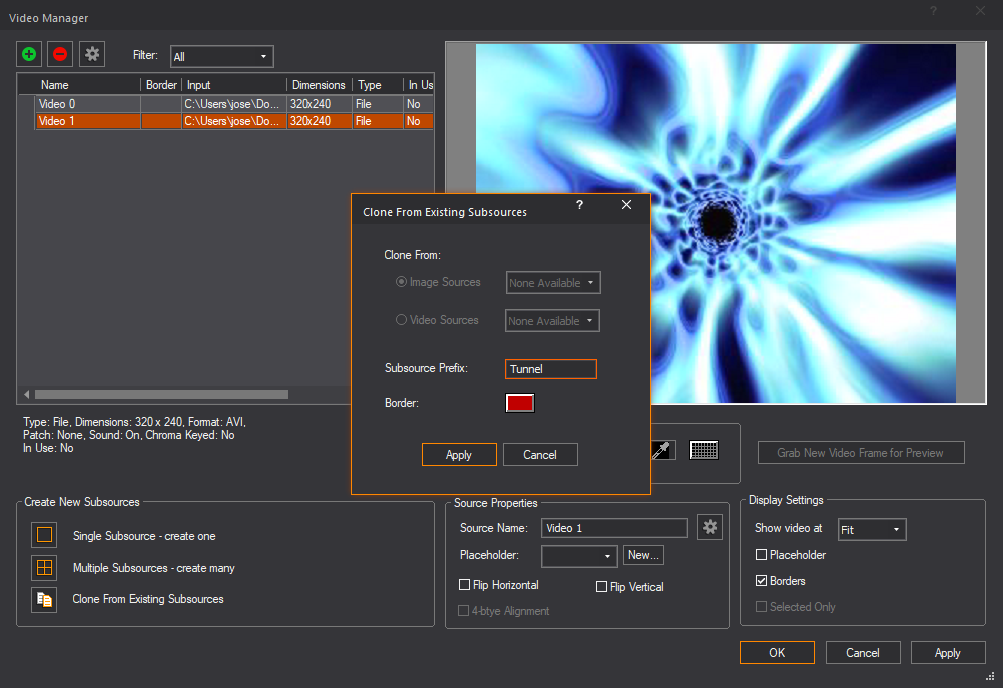The width and height of the screenshot is (1003, 688).
Task: Toggle the Borders checkbox
Action: pyautogui.click(x=762, y=581)
